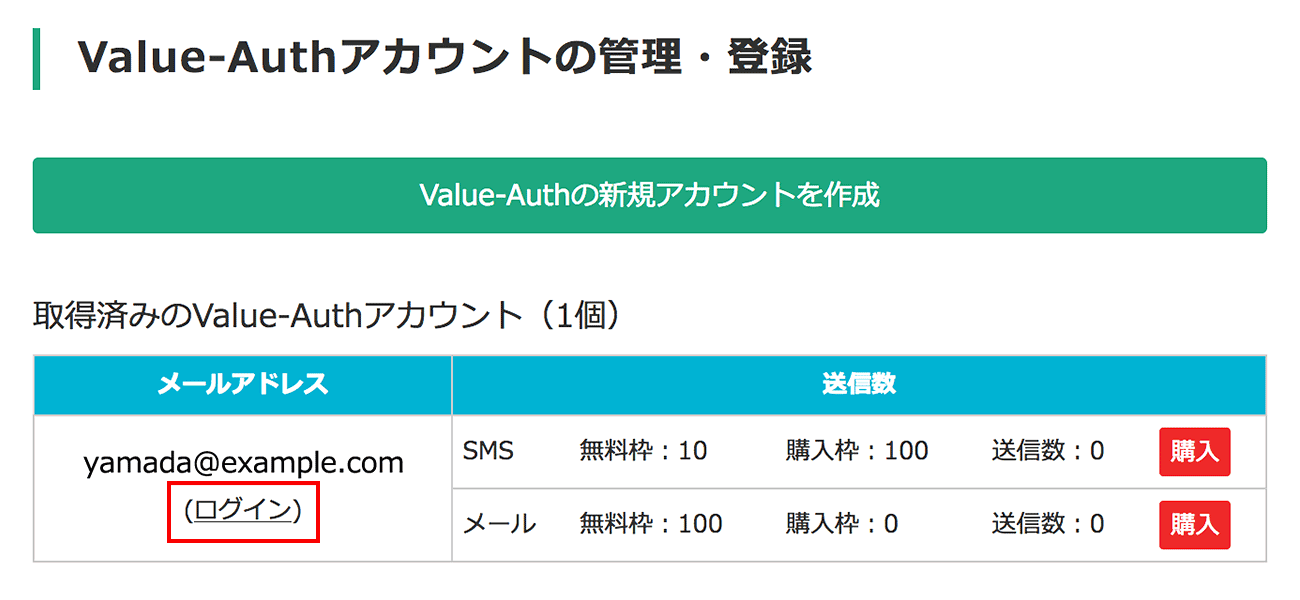Screen dimensions: 1300x600
Task: Select SMS 購入枠：100 value
Action: pos(857,451)
